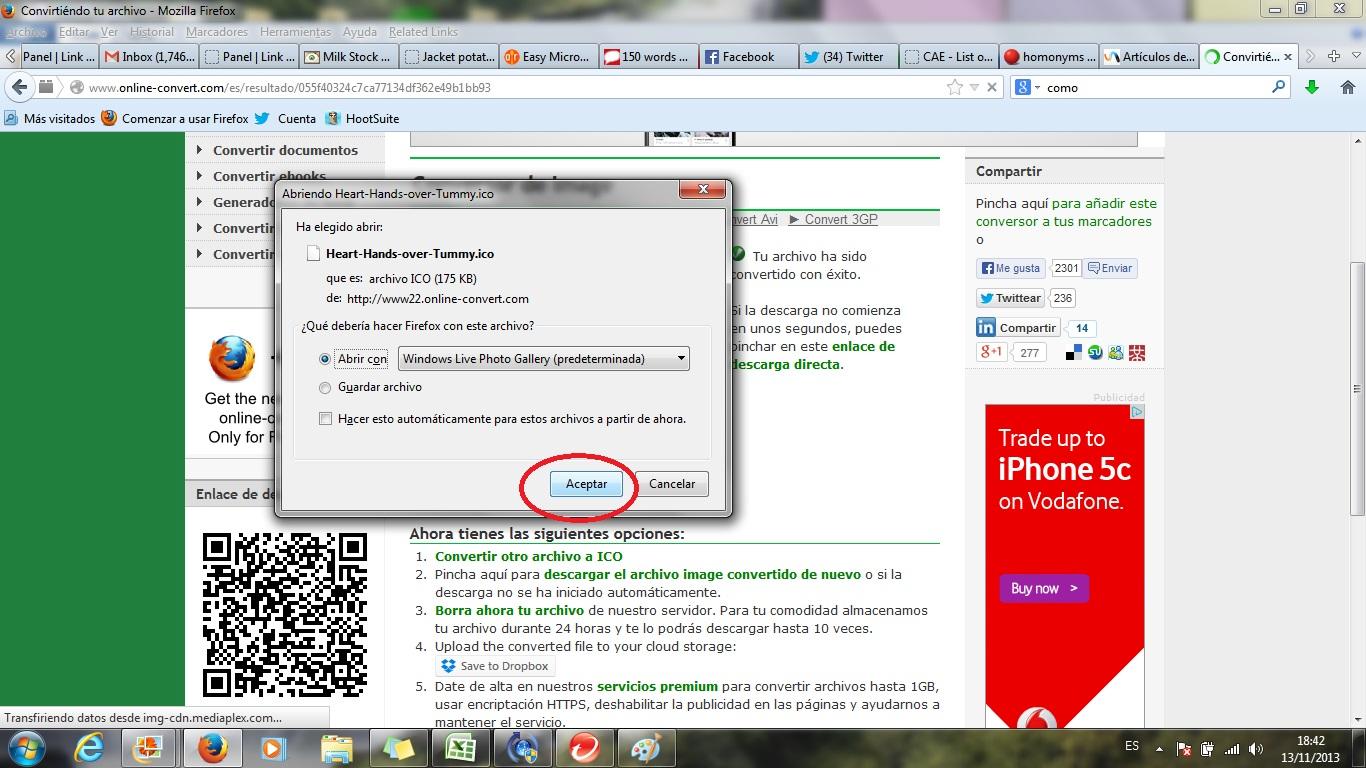Click the Save to Dropbox button
The image size is (1366, 768).
click(x=495, y=666)
